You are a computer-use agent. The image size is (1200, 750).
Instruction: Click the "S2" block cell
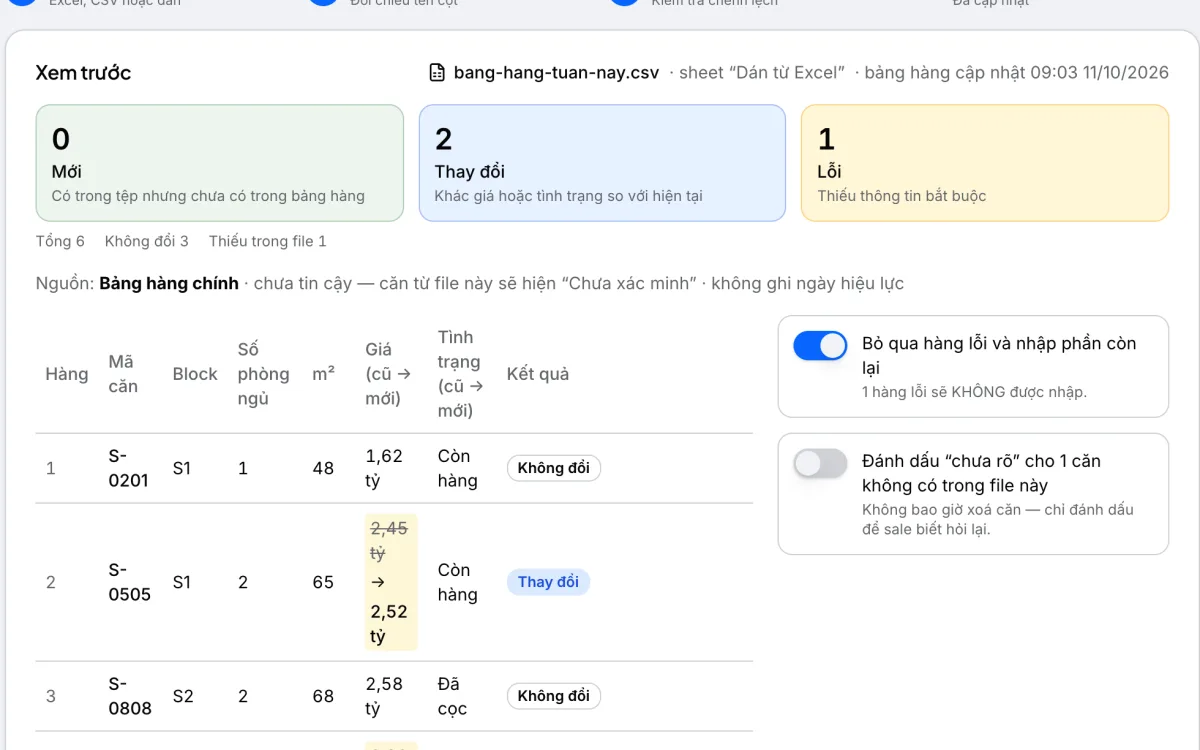(183, 696)
